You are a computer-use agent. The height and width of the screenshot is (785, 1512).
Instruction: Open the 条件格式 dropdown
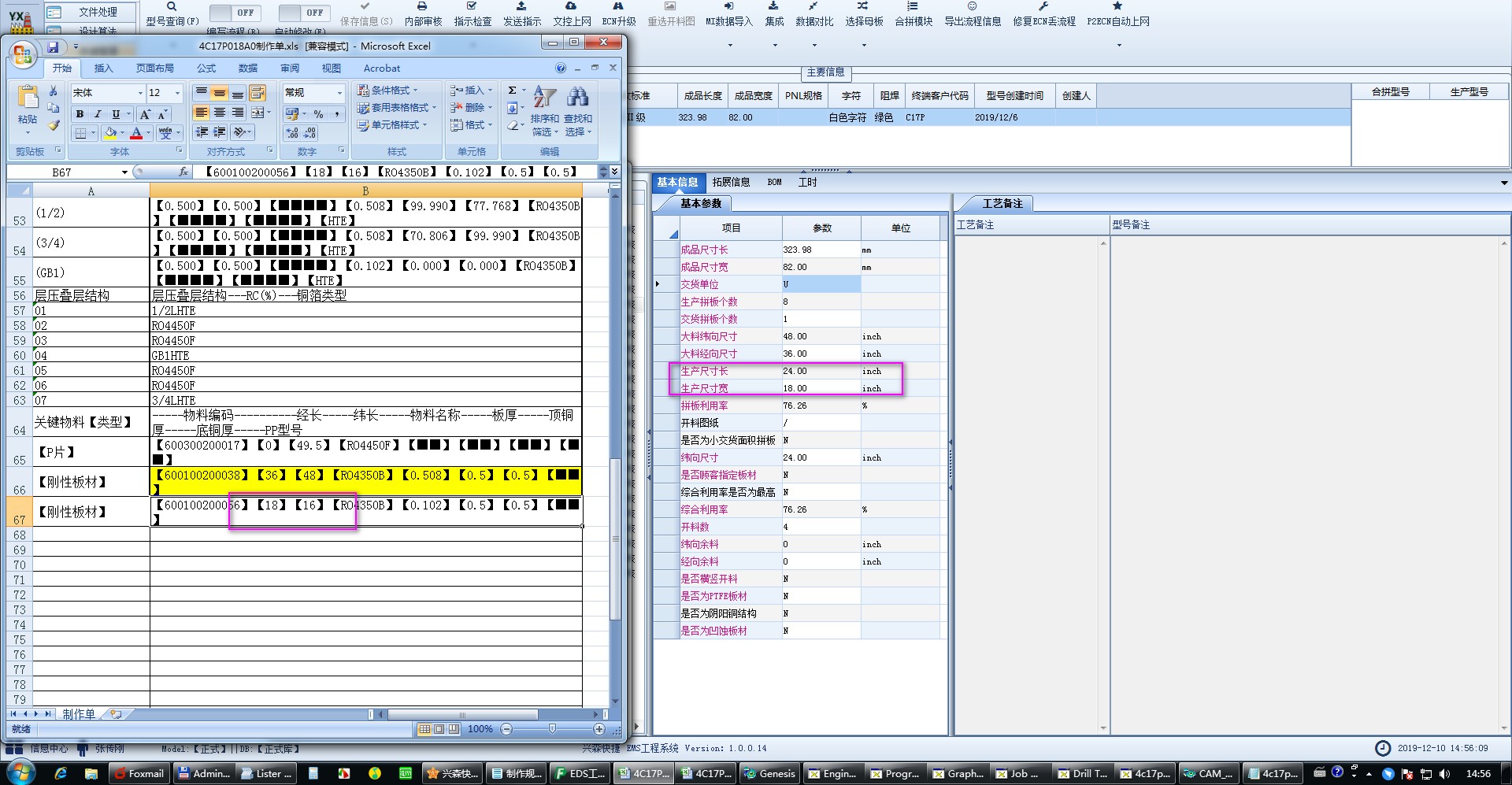coord(387,90)
